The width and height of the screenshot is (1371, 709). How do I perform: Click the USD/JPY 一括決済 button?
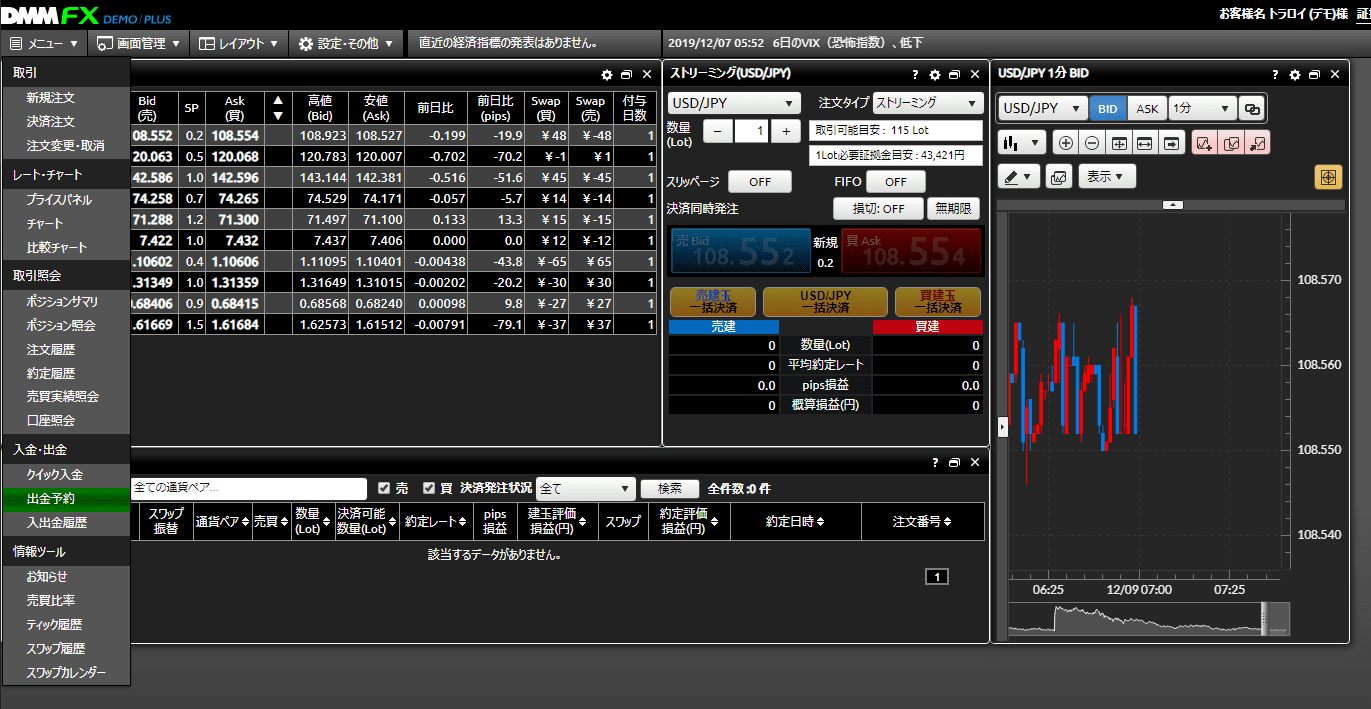[825, 302]
